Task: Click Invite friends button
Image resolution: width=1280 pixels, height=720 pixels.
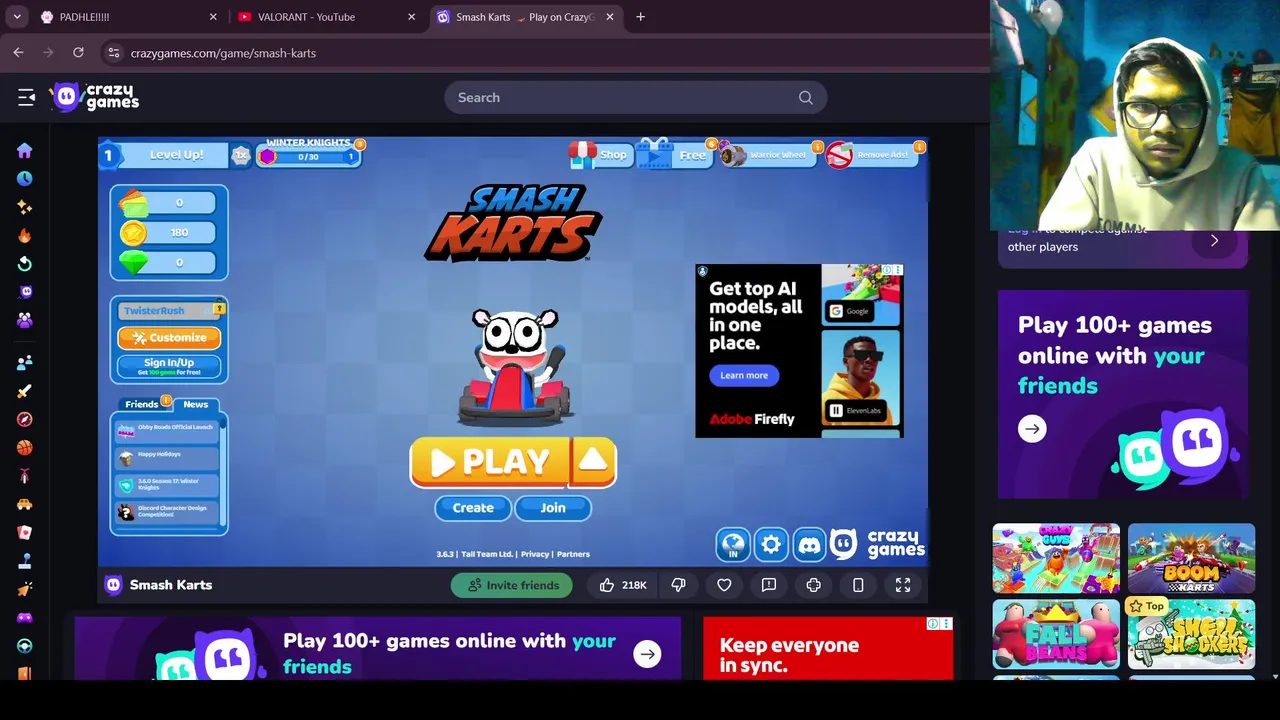Action: pyautogui.click(x=512, y=585)
